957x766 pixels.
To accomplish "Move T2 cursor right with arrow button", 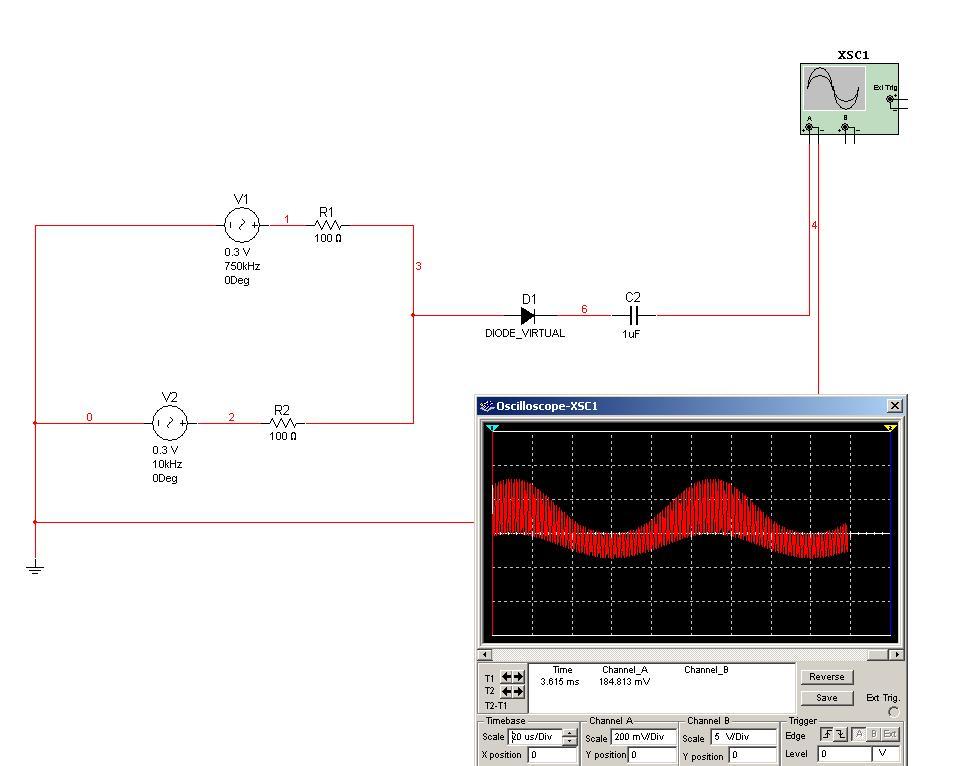I will tap(518, 691).
